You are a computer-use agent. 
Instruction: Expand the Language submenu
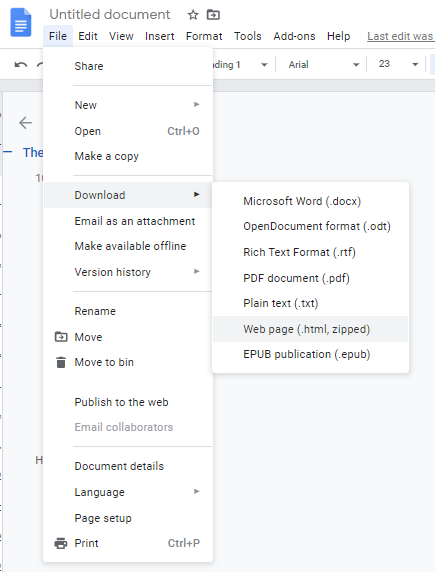(x=128, y=492)
